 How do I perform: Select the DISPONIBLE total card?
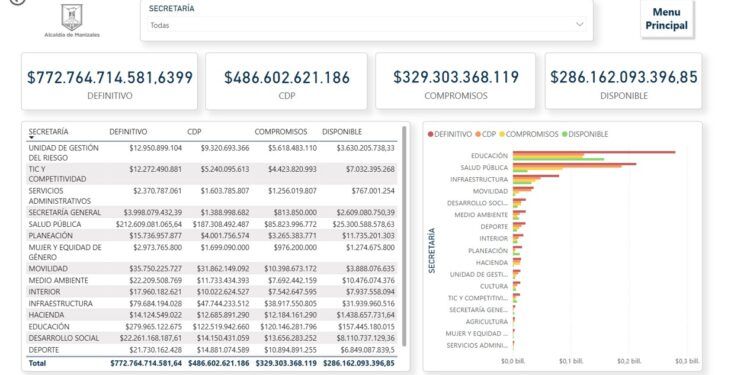624,81
